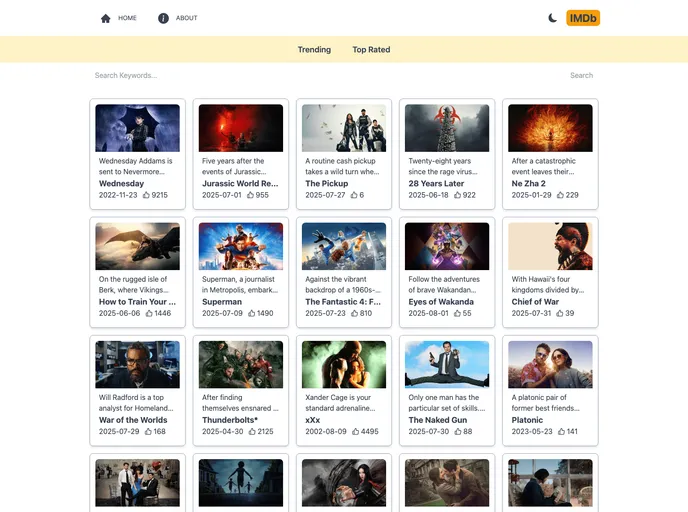Image resolution: width=688 pixels, height=512 pixels.
Task: Click the 9215 likes count
Action: click(160, 195)
